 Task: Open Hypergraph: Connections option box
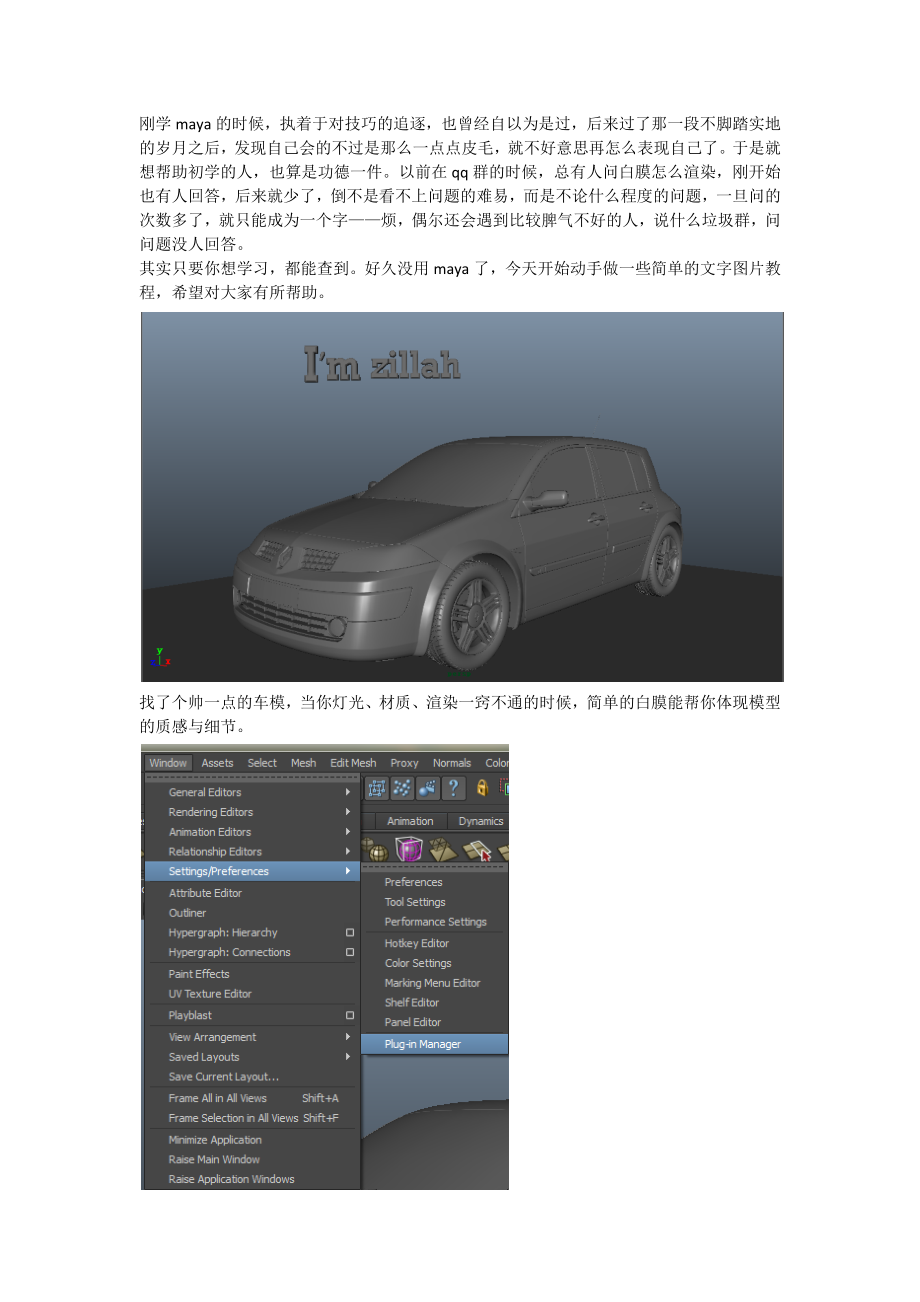point(349,953)
